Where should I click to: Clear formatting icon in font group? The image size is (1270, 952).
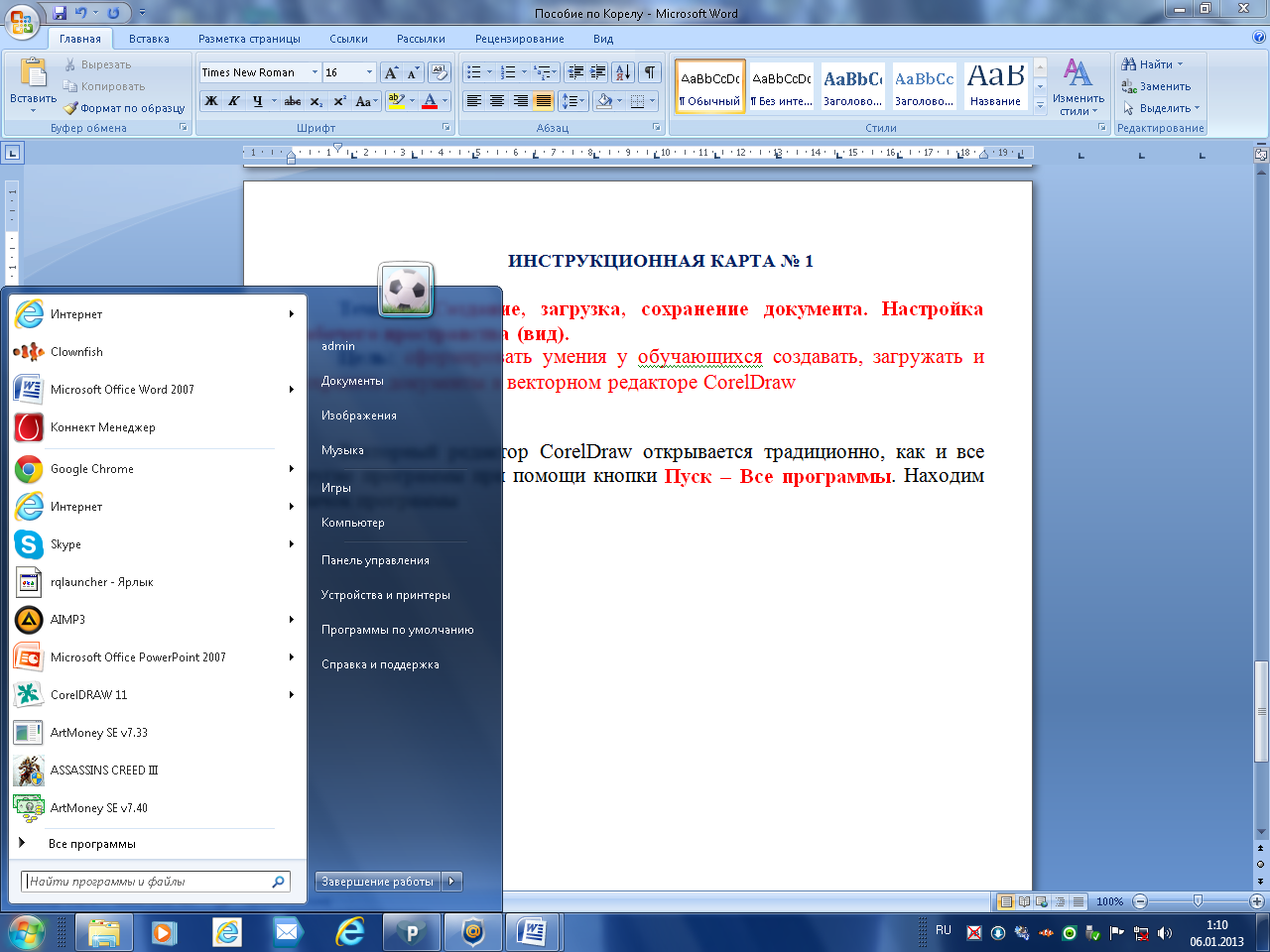click(x=440, y=72)
